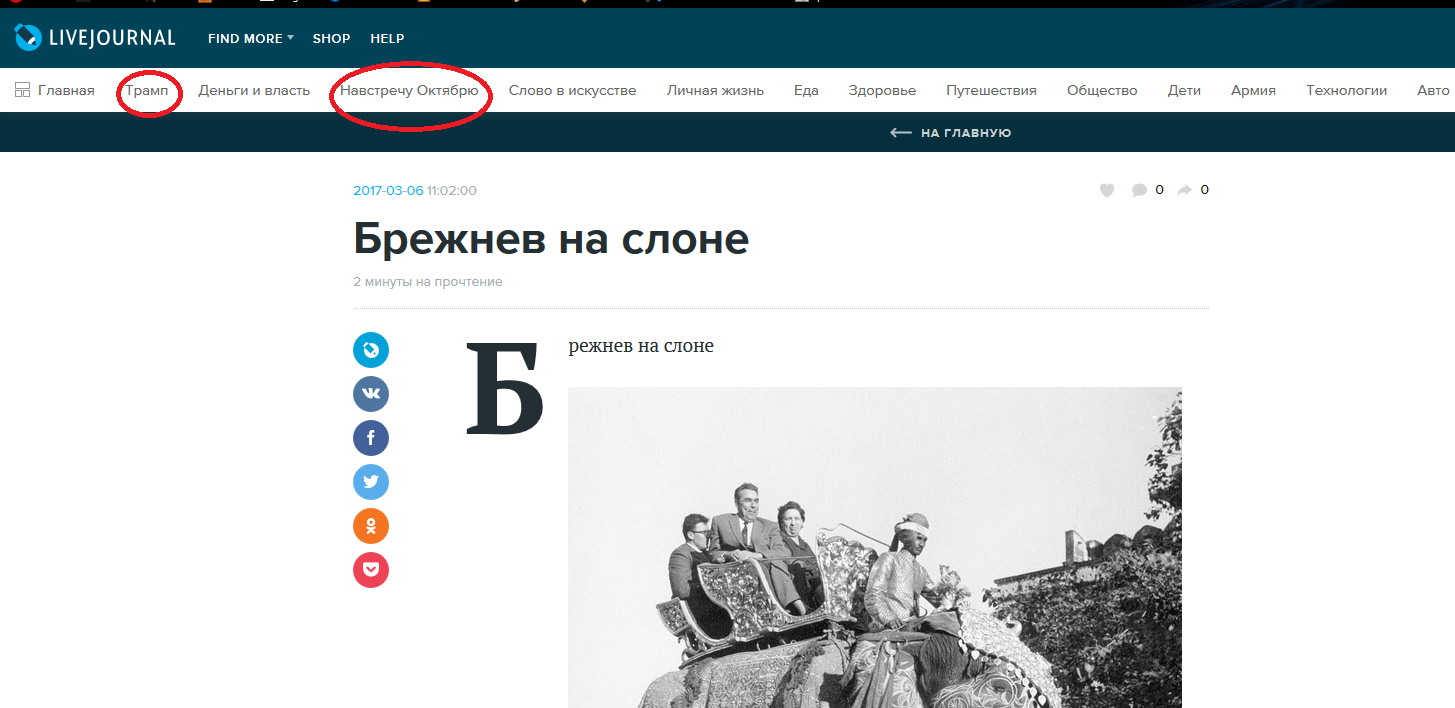Open the Трамп category
The image size is (1455, 708).
point(147,90)
